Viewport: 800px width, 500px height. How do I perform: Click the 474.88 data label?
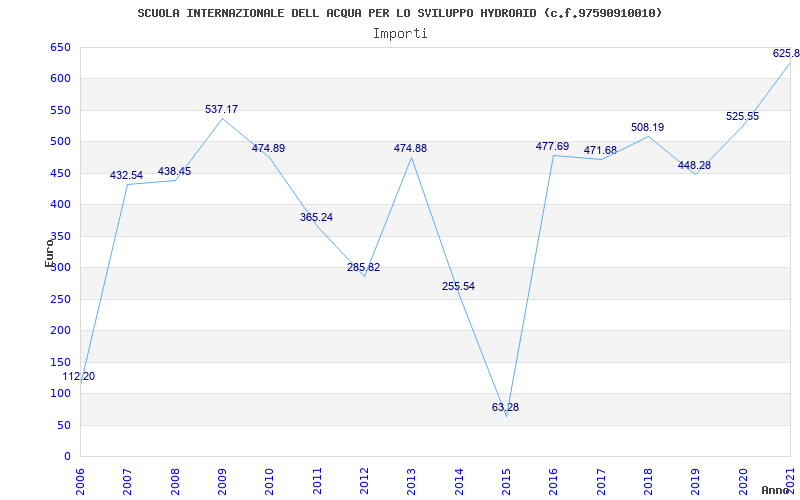(410, 148)
